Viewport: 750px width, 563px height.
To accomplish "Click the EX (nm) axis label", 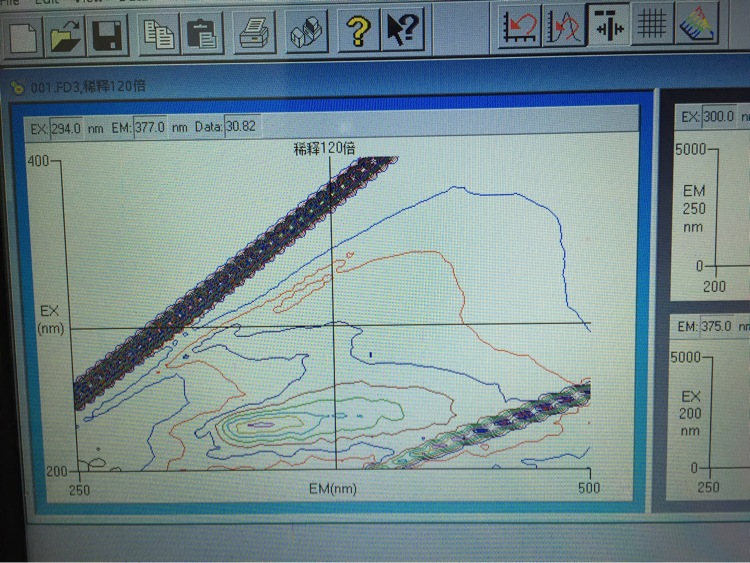I will (x=50, y=320).
